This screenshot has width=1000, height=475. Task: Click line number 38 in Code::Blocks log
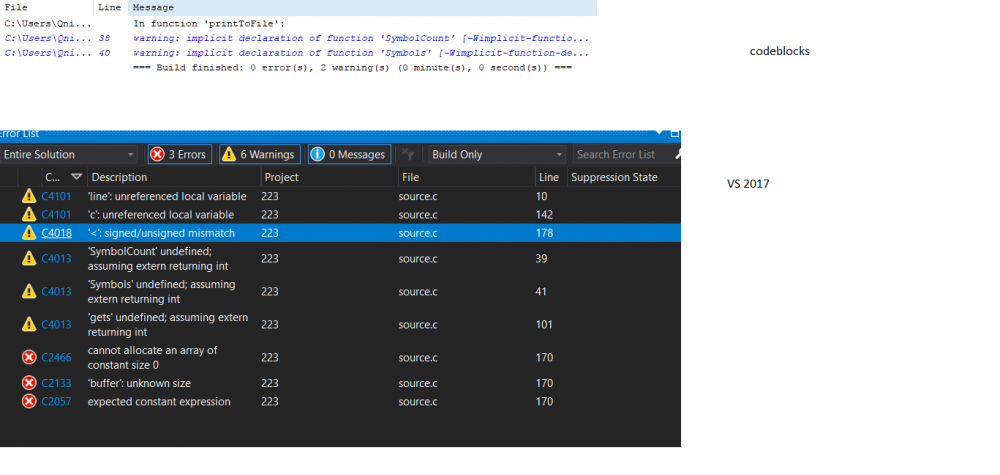pyautogui.click(x=105, y=38)
